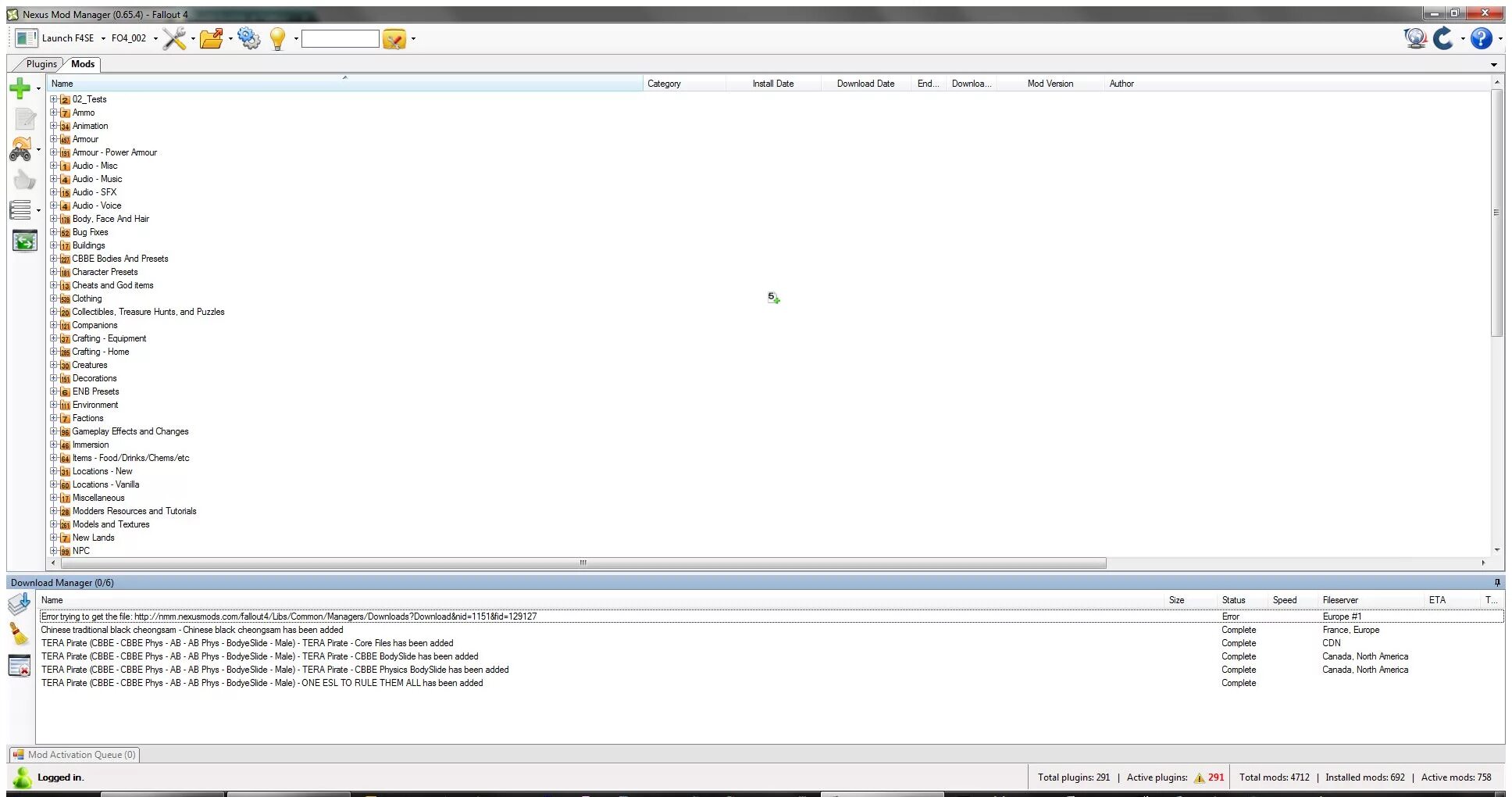
Task: Click the mod list horizontal scrollbar thumb
Action: point(583,563)
